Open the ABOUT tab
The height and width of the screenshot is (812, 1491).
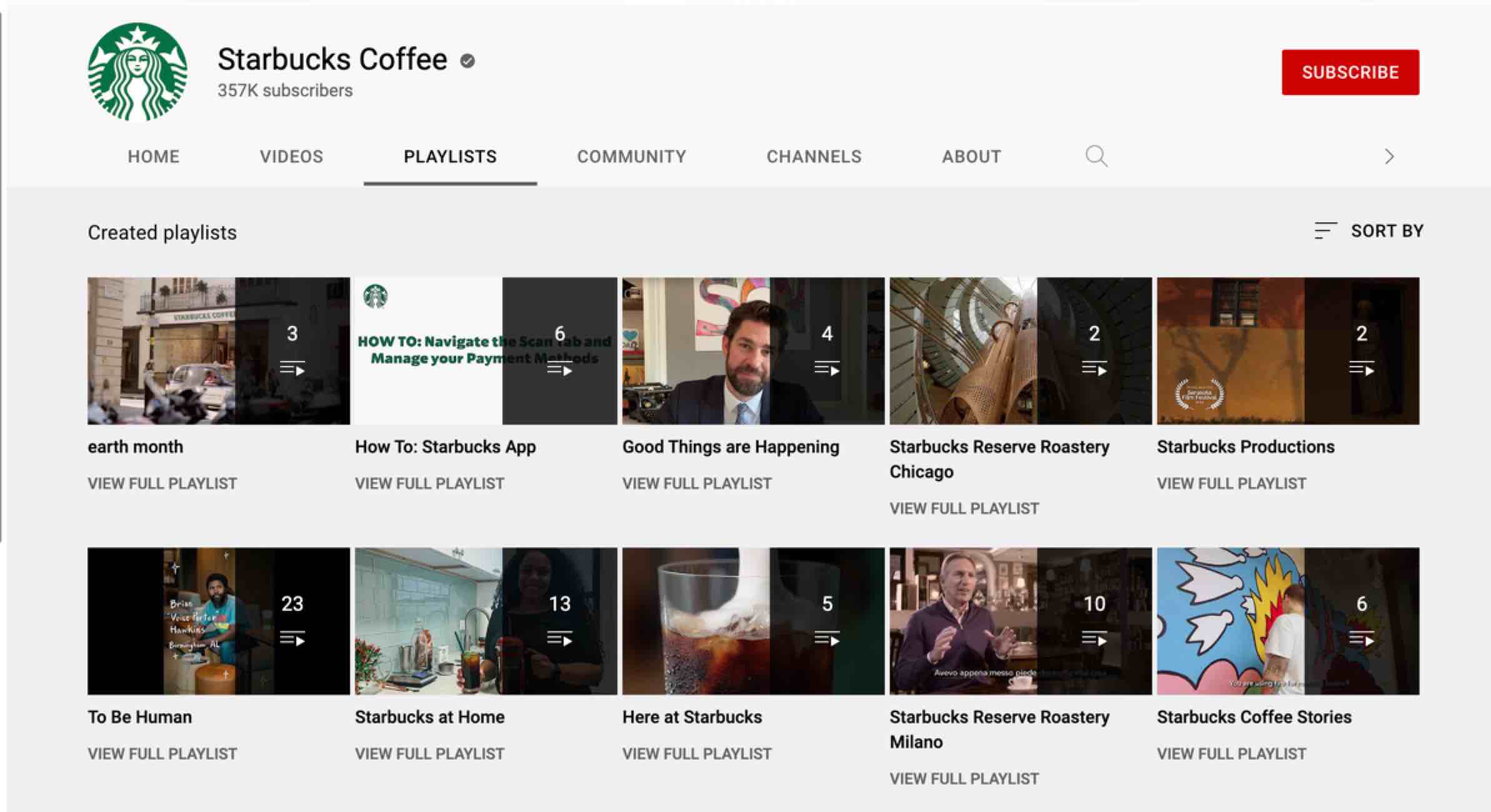[x=971, y=156]
